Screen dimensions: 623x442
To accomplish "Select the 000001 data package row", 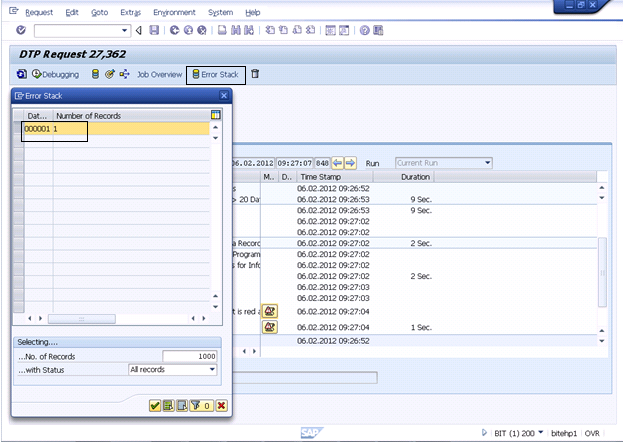I will (116, 128).
